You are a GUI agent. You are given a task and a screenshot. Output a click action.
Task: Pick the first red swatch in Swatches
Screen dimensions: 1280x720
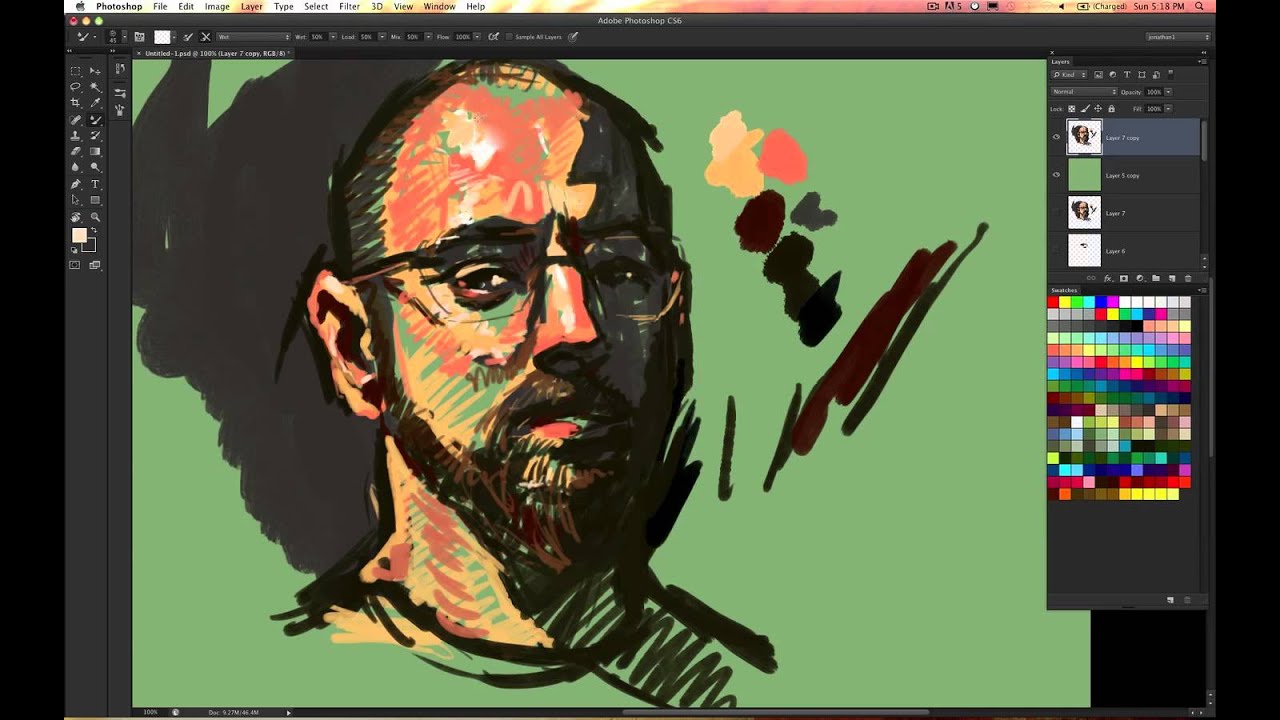1053,302
